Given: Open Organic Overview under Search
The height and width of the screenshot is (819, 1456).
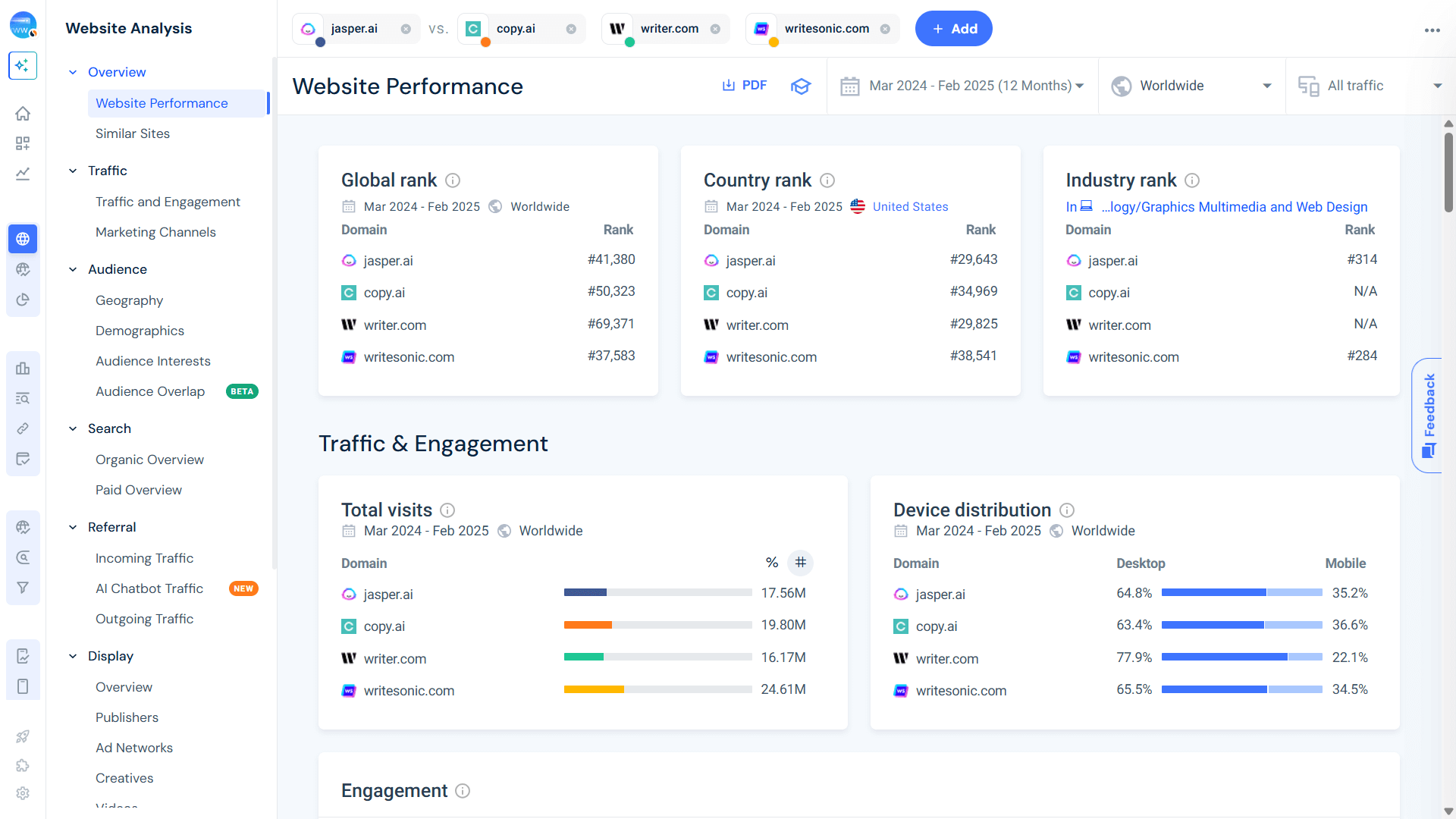Looking at the screenshot, I should coord(149,460).
